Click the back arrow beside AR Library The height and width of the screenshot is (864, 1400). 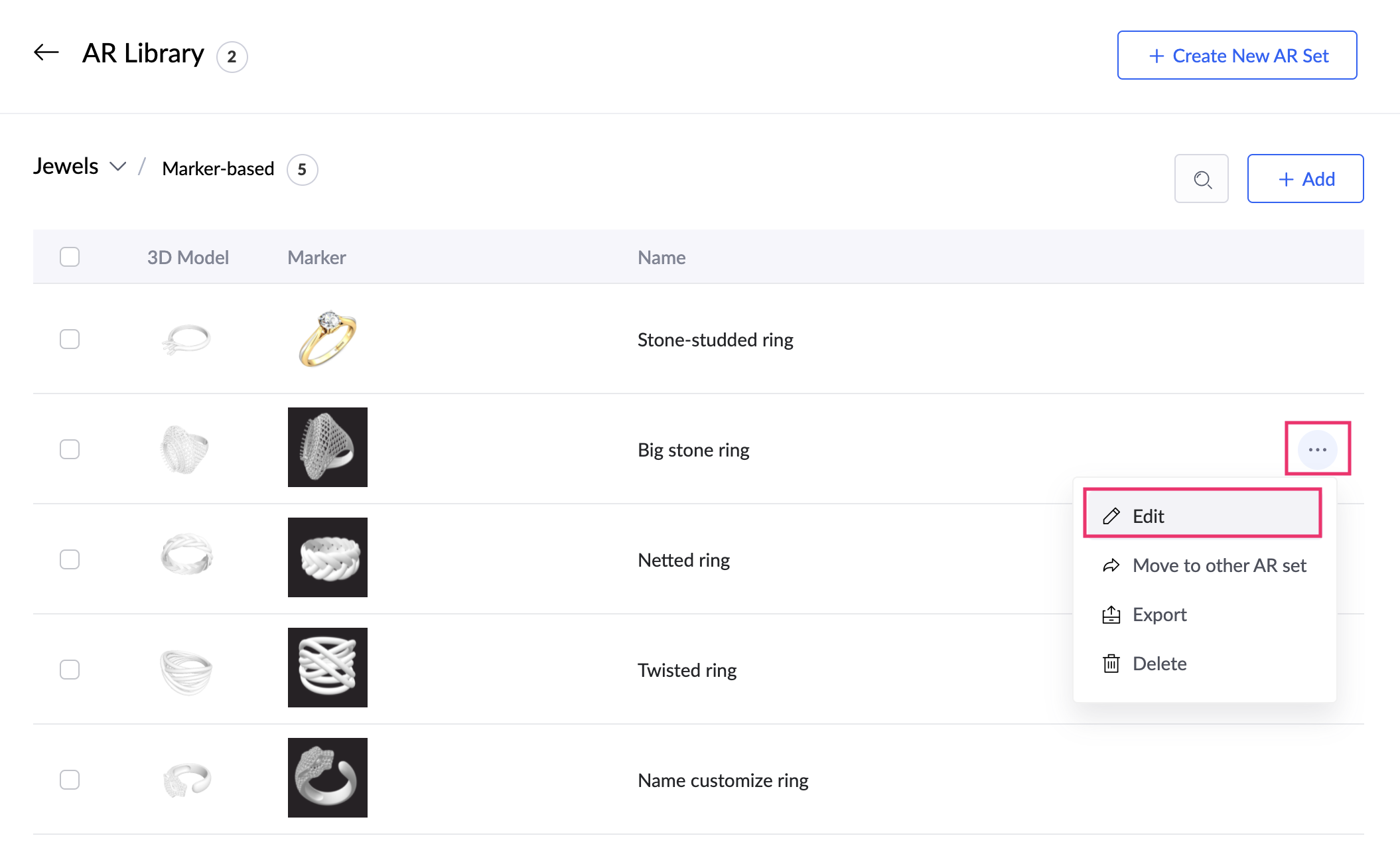[x=46, y=52]
